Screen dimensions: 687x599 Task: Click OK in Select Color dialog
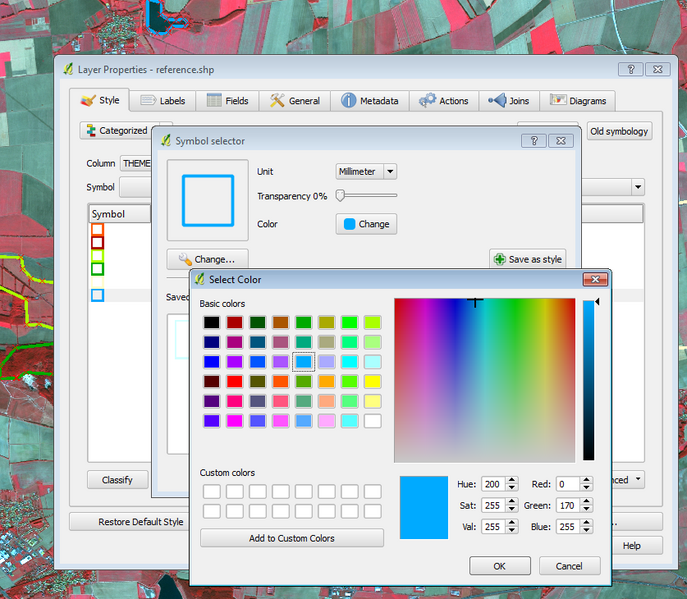(500, 566)
